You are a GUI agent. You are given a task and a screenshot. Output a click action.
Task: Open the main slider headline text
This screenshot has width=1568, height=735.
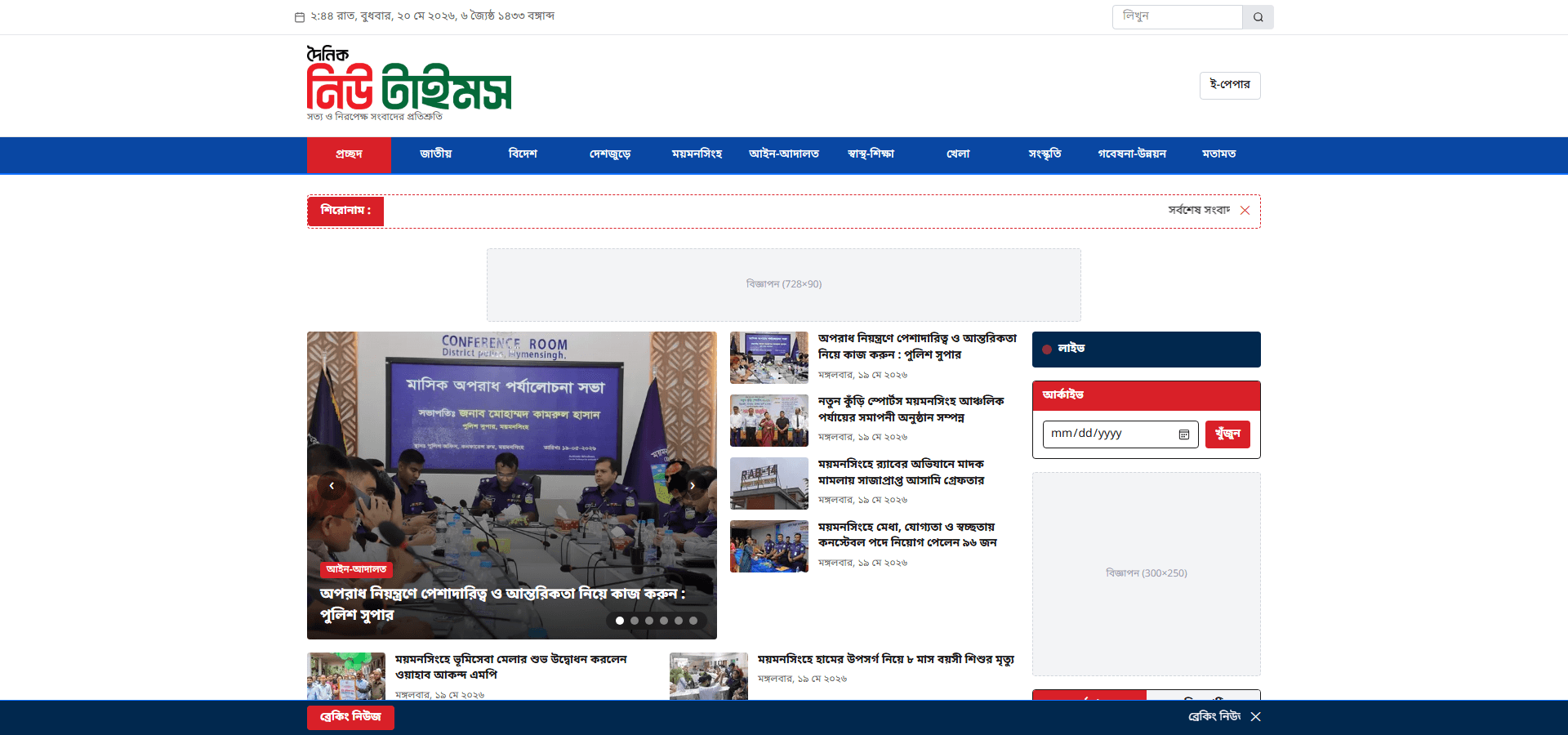(502, 604)
